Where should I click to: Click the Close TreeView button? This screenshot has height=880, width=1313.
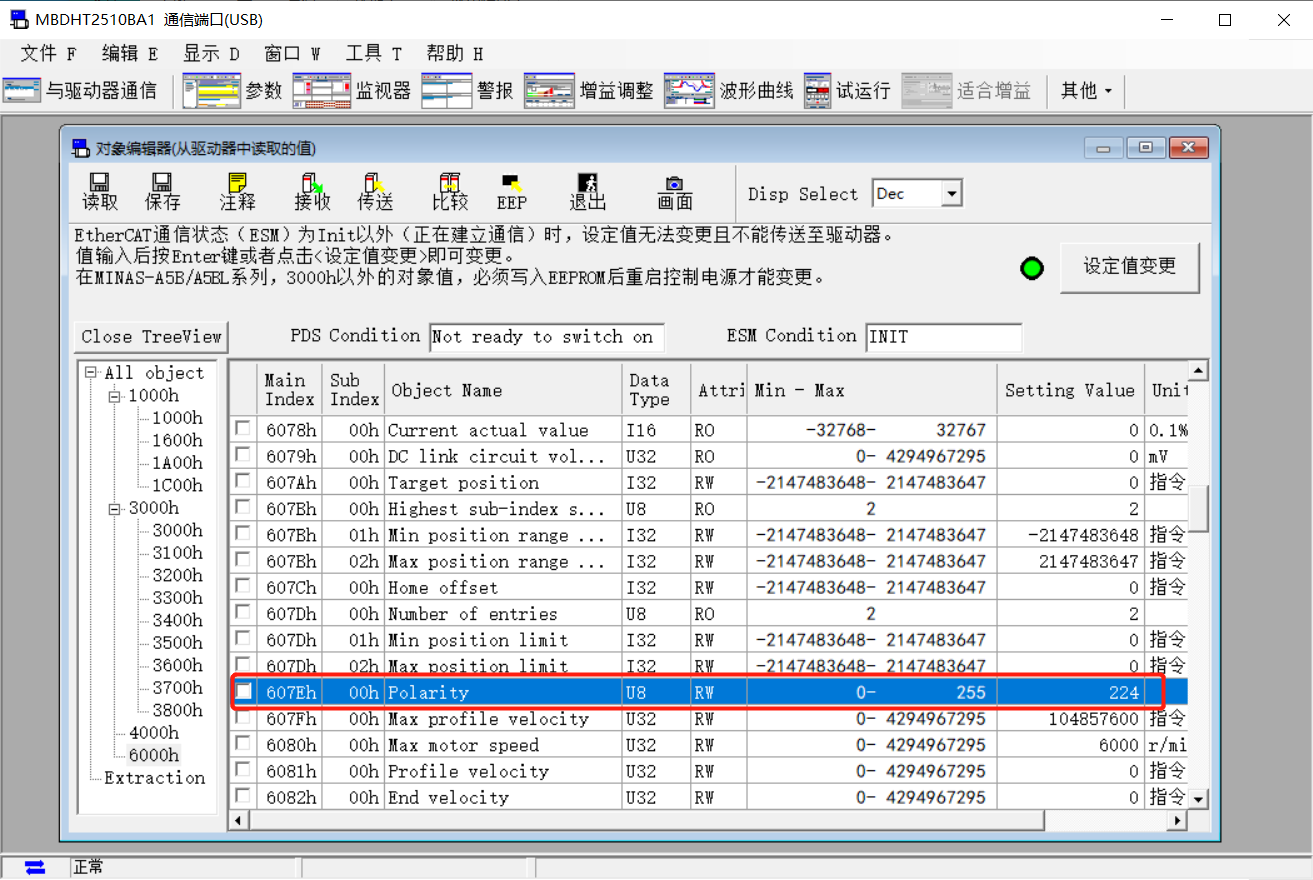151,337
